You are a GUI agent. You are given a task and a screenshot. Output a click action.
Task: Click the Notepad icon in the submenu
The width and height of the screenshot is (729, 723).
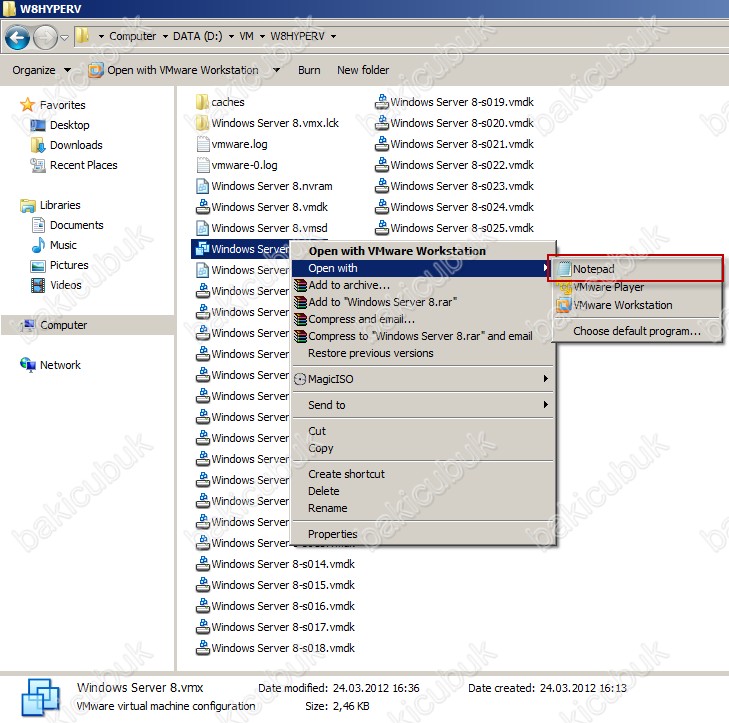(x=564, y=269)
